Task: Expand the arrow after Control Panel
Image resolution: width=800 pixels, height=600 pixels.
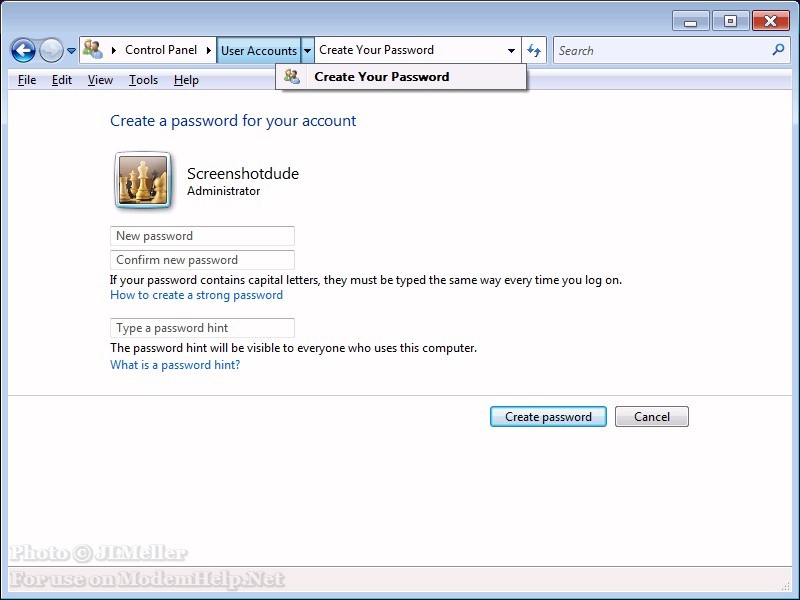Action: coord(209,50)
